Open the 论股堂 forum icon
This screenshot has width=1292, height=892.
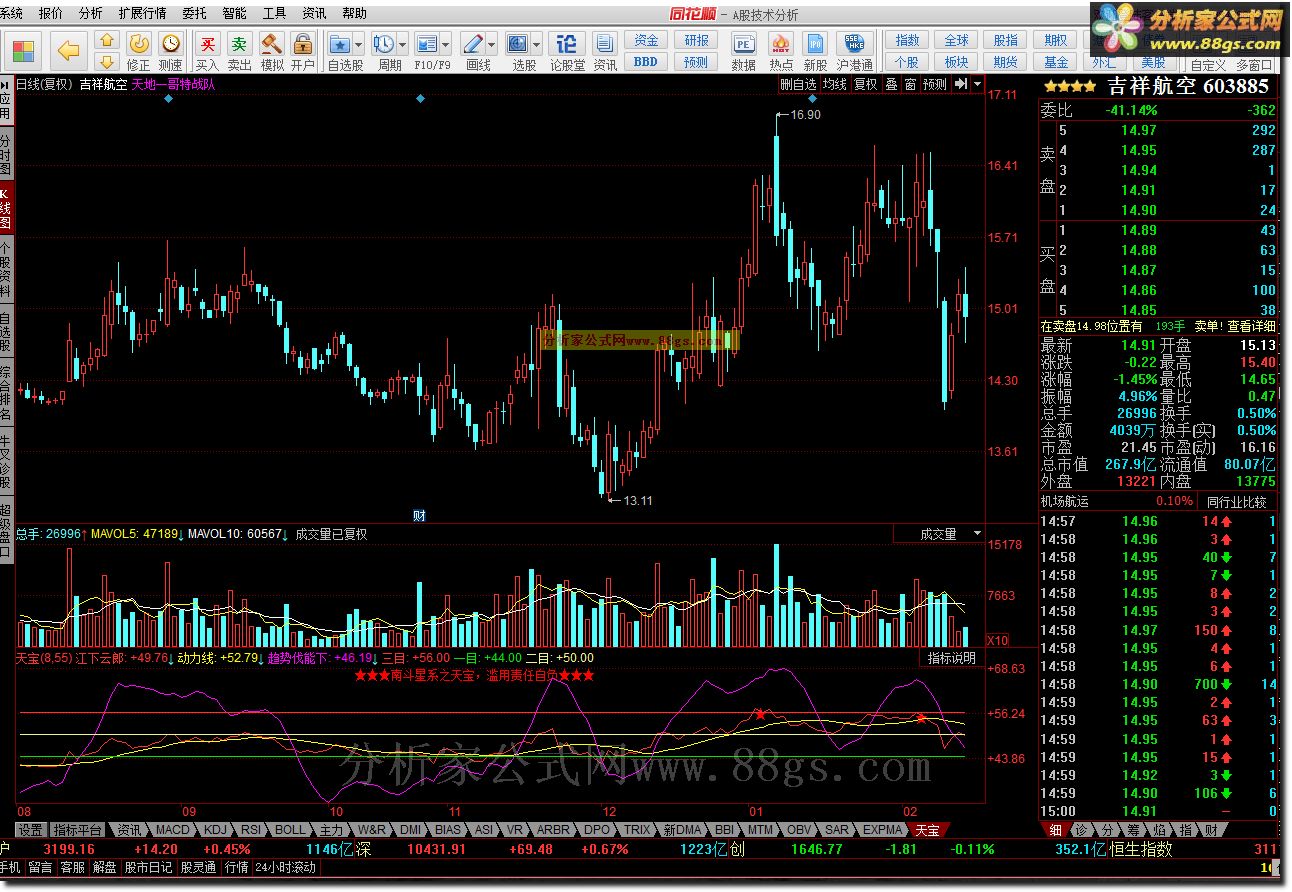point(567,43)
